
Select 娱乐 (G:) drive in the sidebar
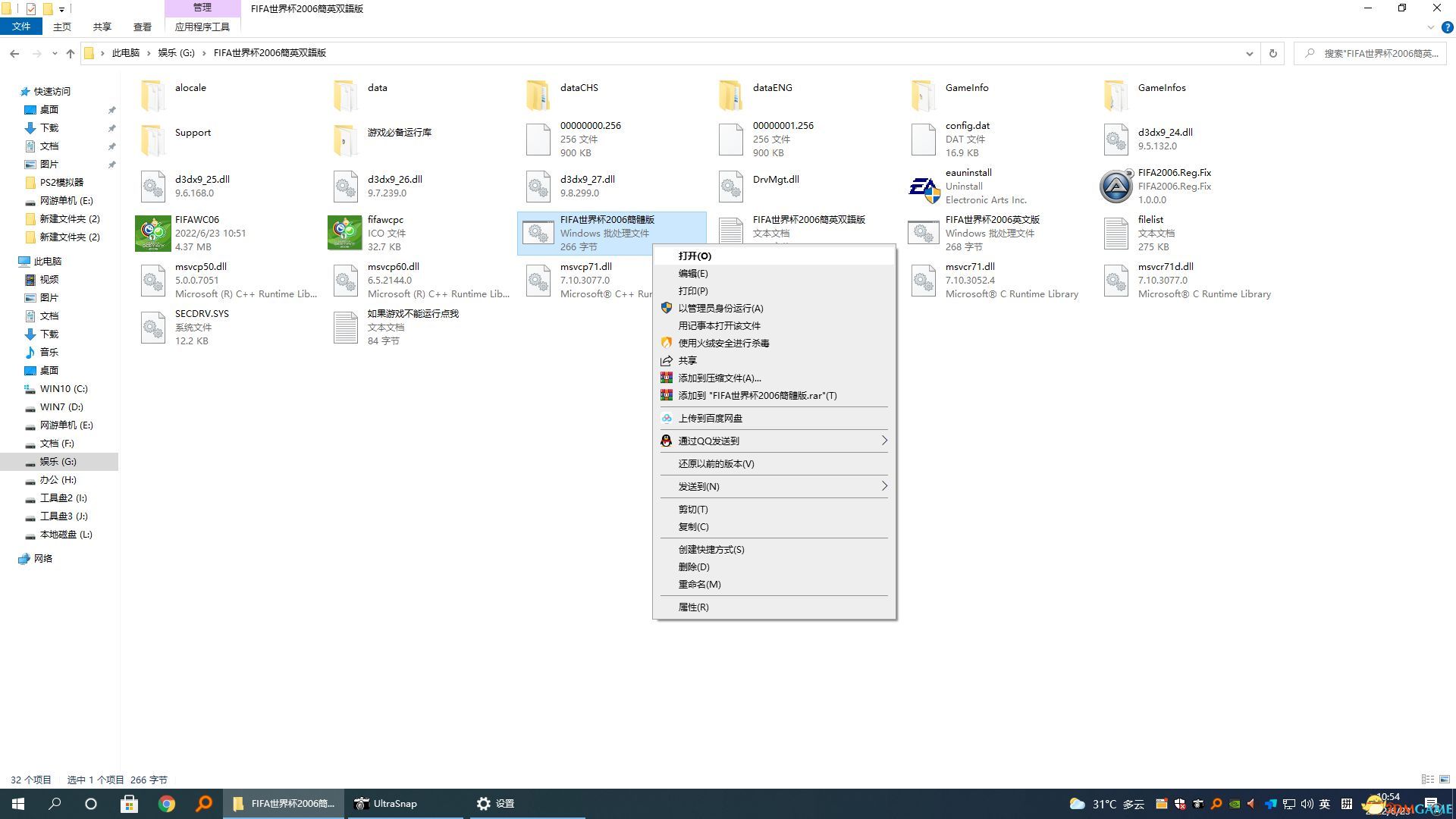coord(59,462)
